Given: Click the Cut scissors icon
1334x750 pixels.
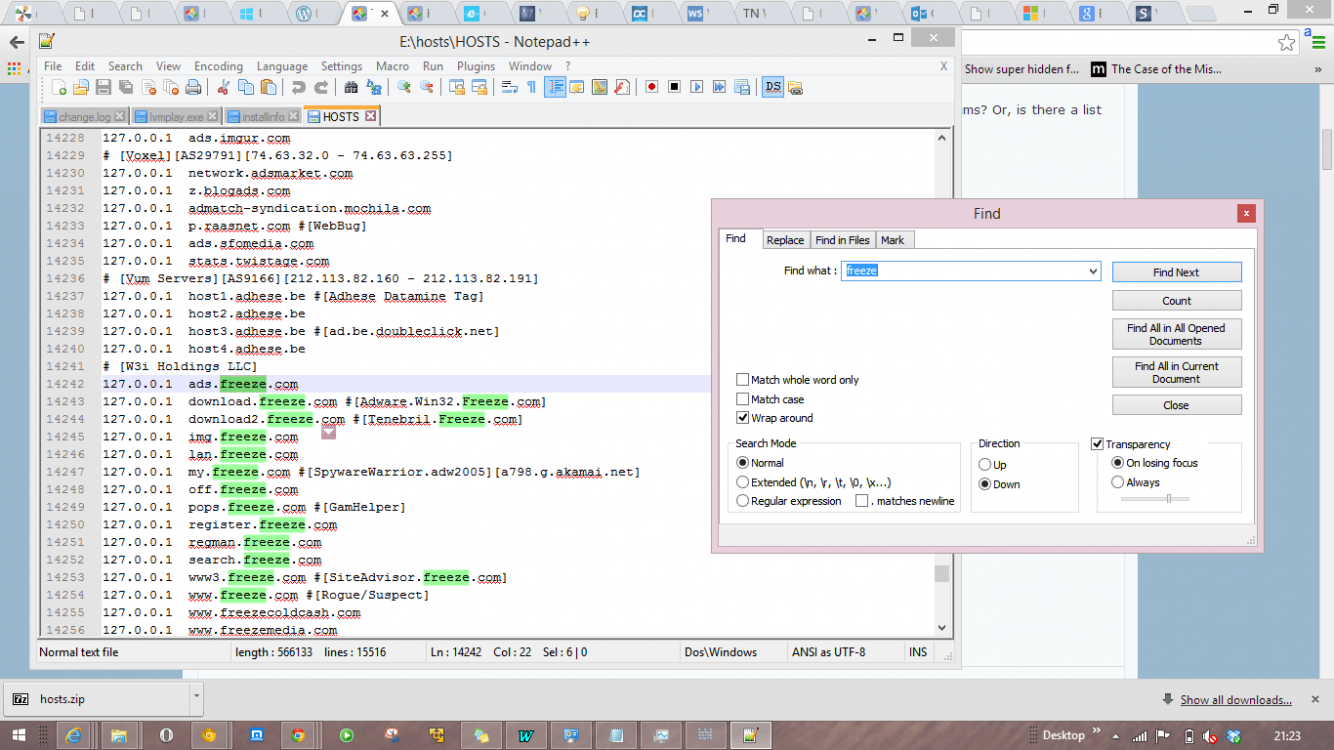Looking at the screenshot, I should click(223, 87).
